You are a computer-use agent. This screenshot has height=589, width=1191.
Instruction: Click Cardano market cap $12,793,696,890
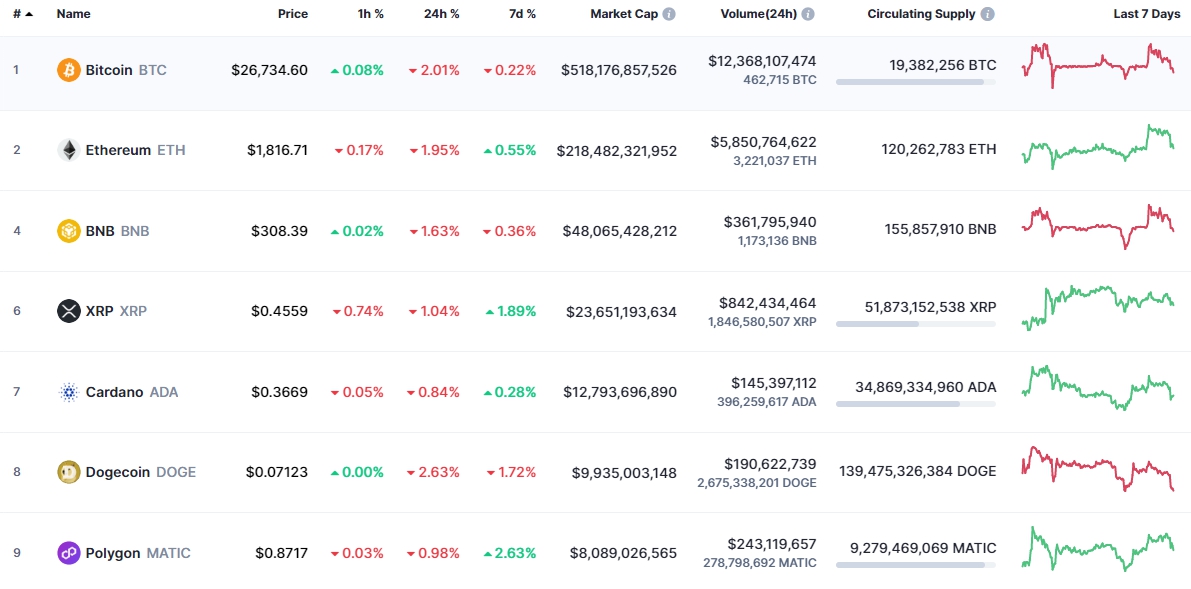pyautogui.click(x=620, y=392)
